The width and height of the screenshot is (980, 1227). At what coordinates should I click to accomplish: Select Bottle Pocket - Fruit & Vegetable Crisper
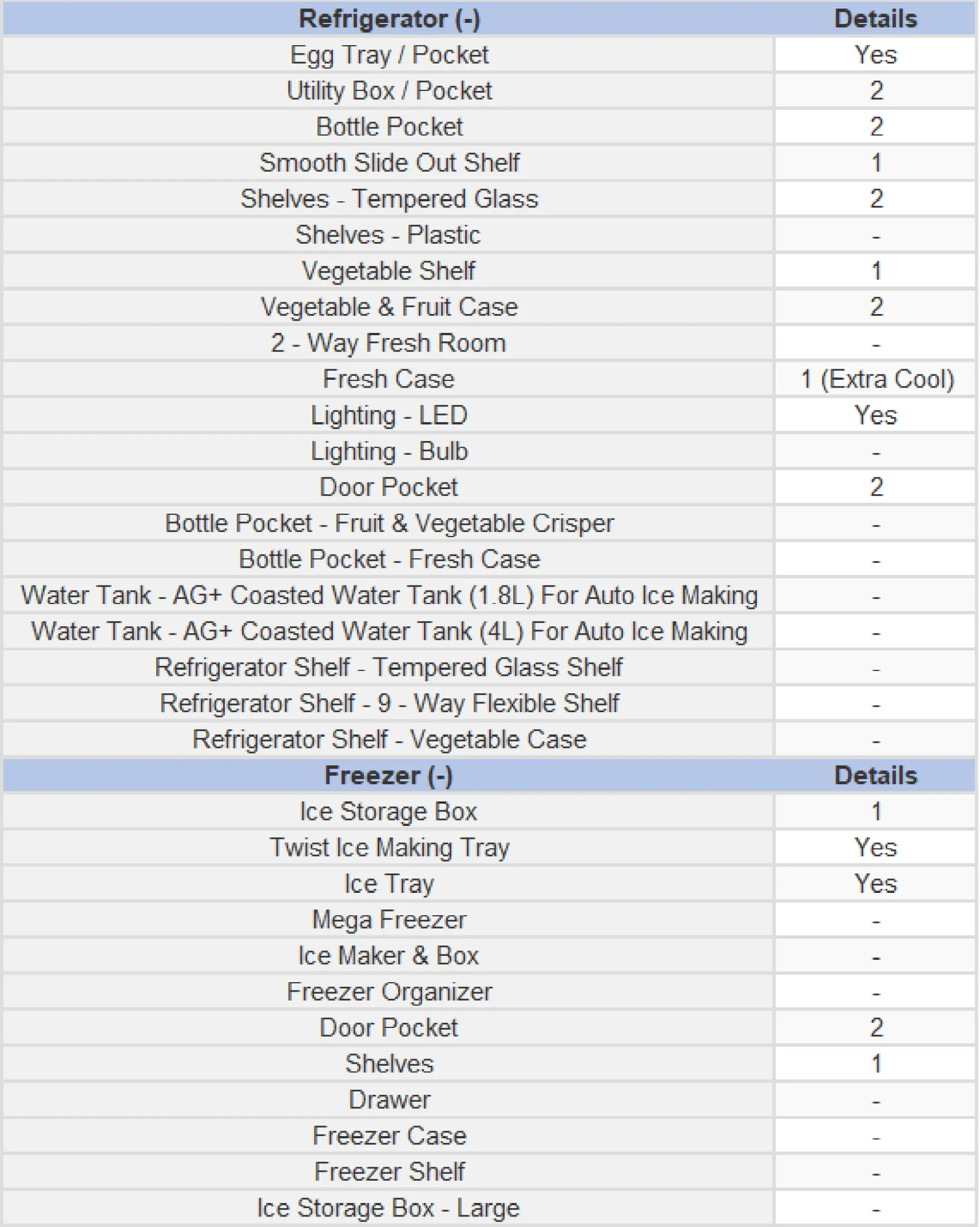point(389,524)
